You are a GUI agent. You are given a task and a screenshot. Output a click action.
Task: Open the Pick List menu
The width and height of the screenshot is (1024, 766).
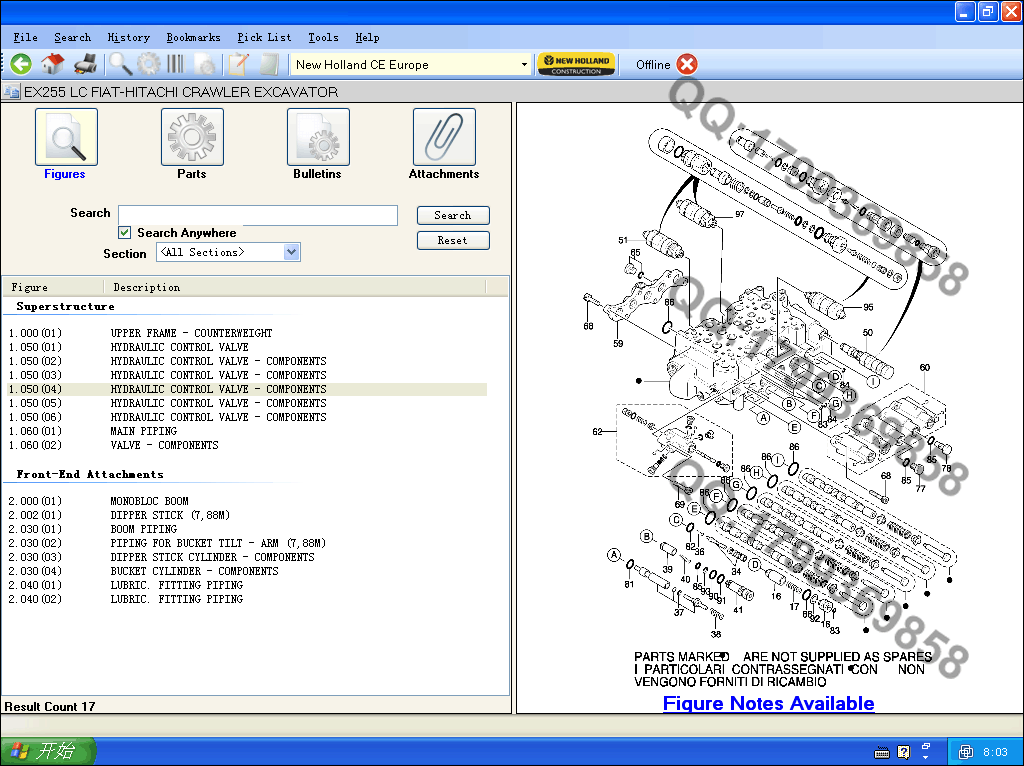tap(264, 38)
